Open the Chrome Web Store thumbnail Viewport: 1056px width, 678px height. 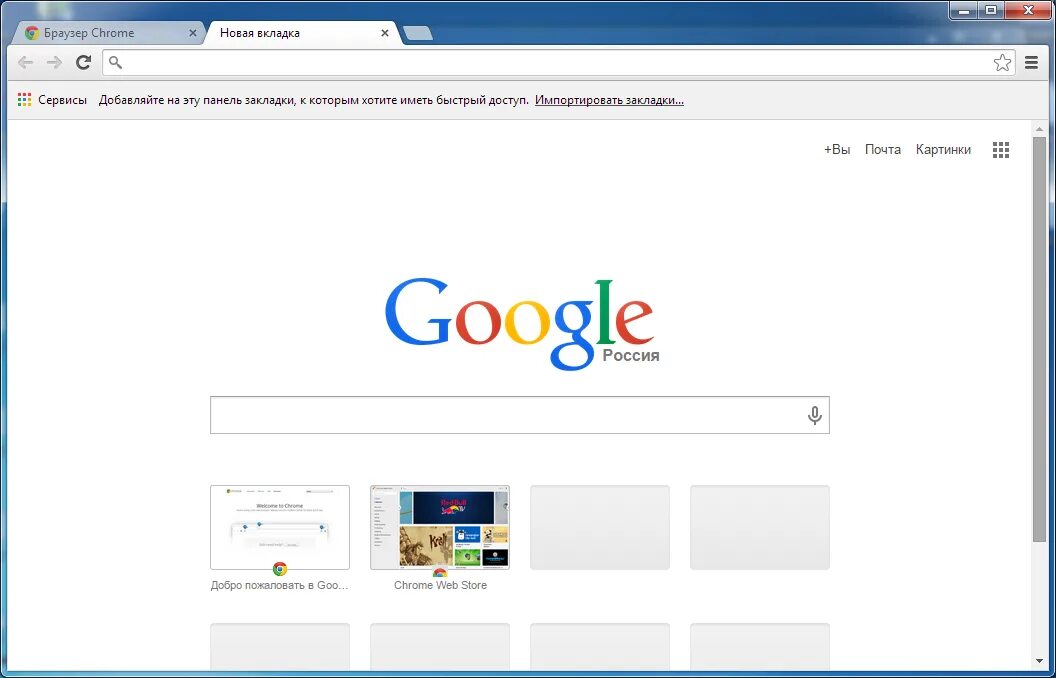pyautogui.click(x=440, y=527)
